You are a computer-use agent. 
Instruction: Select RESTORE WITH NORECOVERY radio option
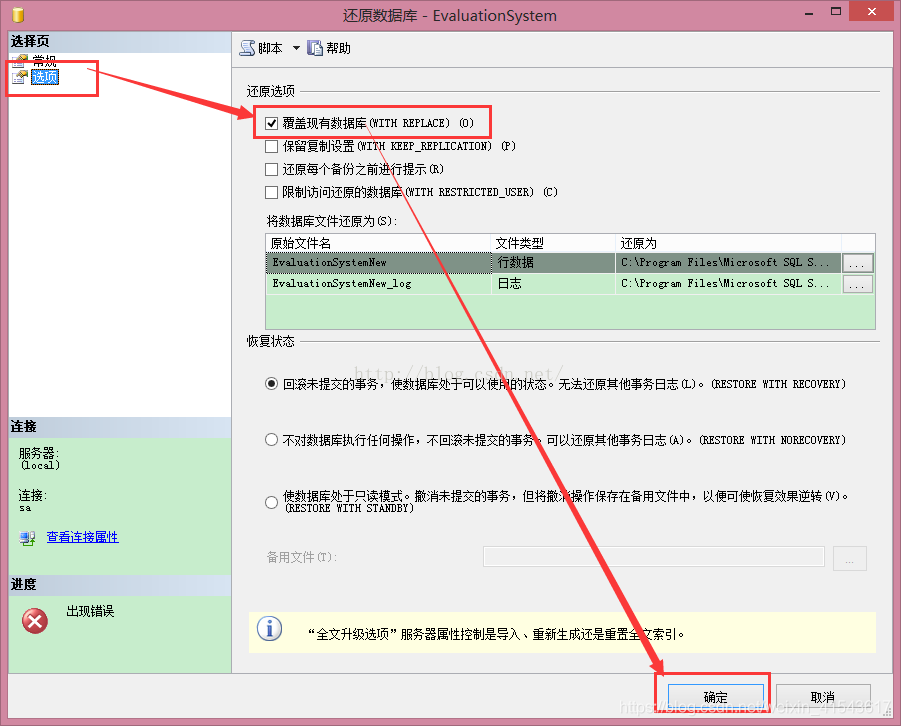click(x=271, y=440)
